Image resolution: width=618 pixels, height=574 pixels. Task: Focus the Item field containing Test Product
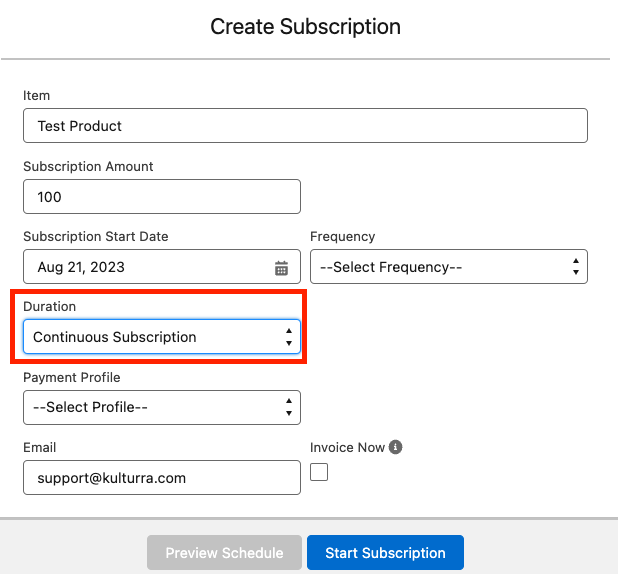click(305, 126)
